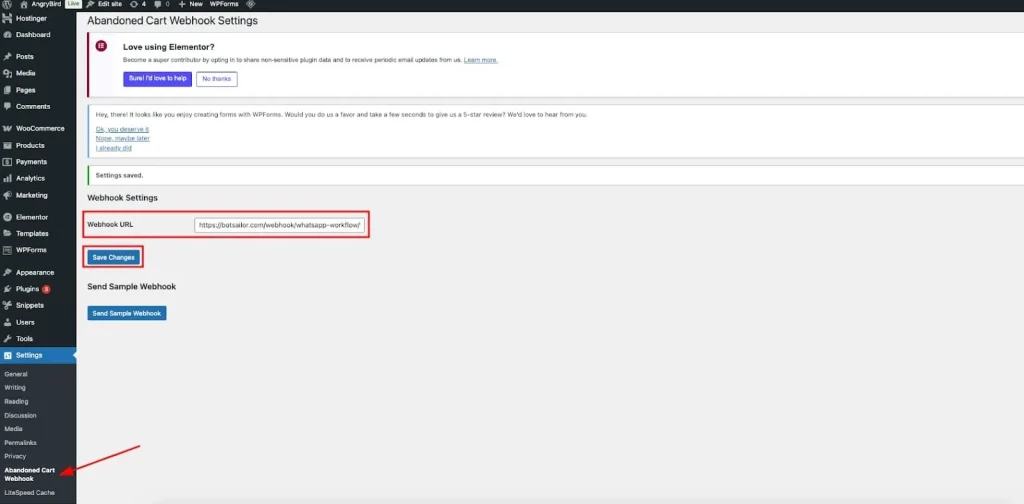The height and width of the screenshot is (504, 1024).
Task: Open the Hostinger sidebar icon
Action: [x=7, y=18]
